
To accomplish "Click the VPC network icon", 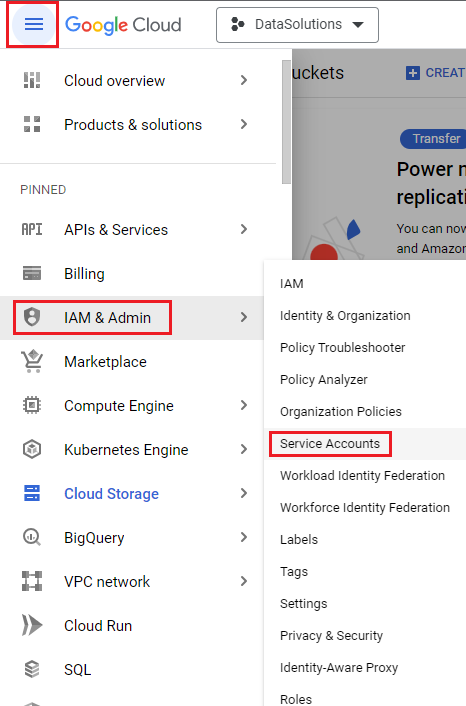I will [32, 581].
